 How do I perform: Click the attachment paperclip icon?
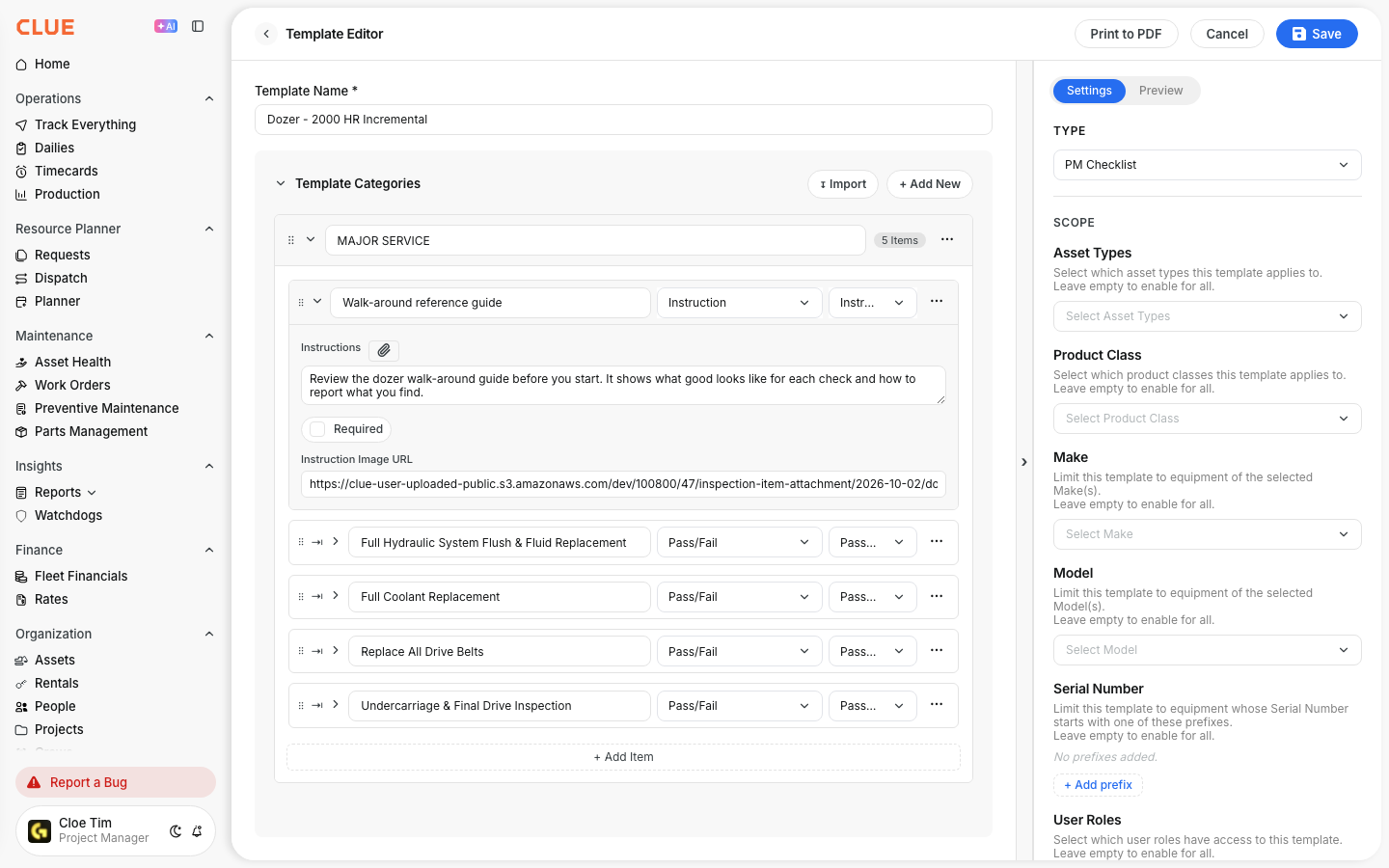point(384,350)
